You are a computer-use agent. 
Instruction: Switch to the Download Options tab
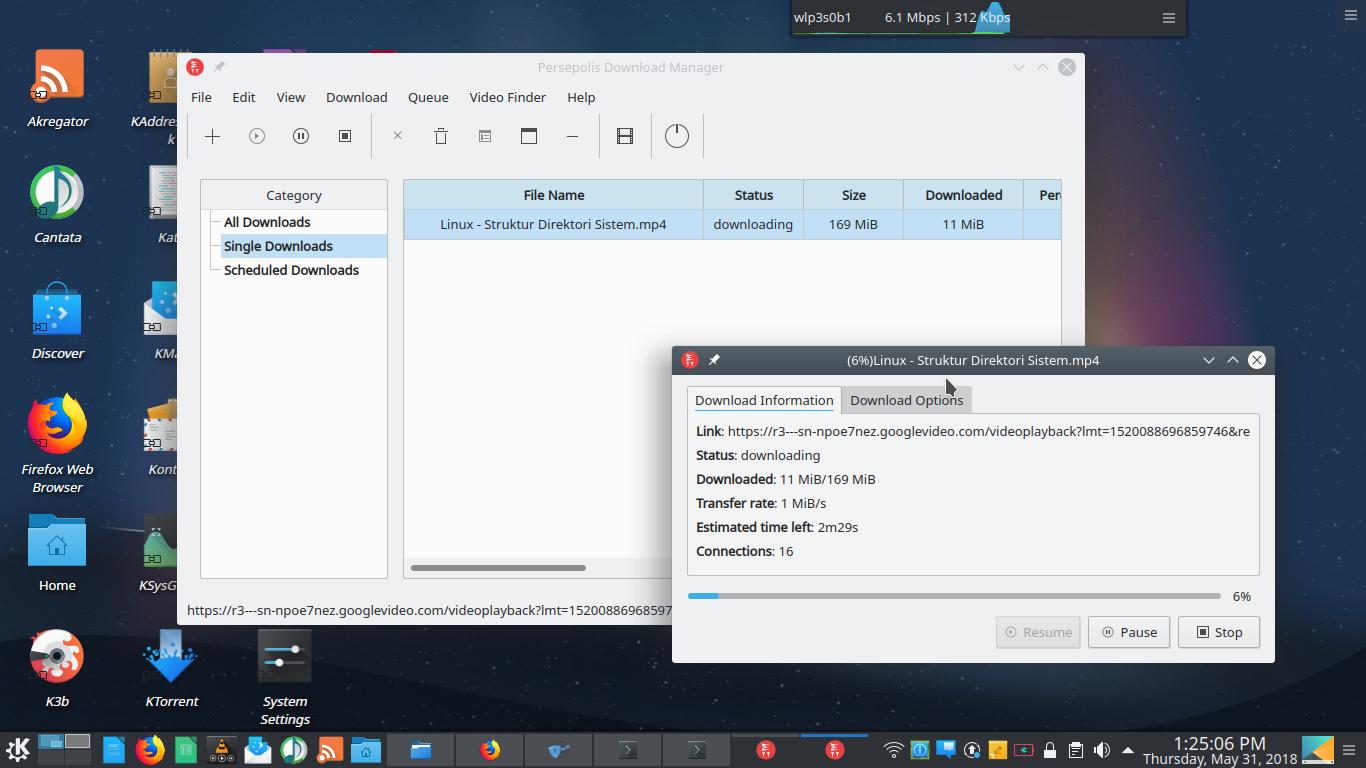point(905,400)
